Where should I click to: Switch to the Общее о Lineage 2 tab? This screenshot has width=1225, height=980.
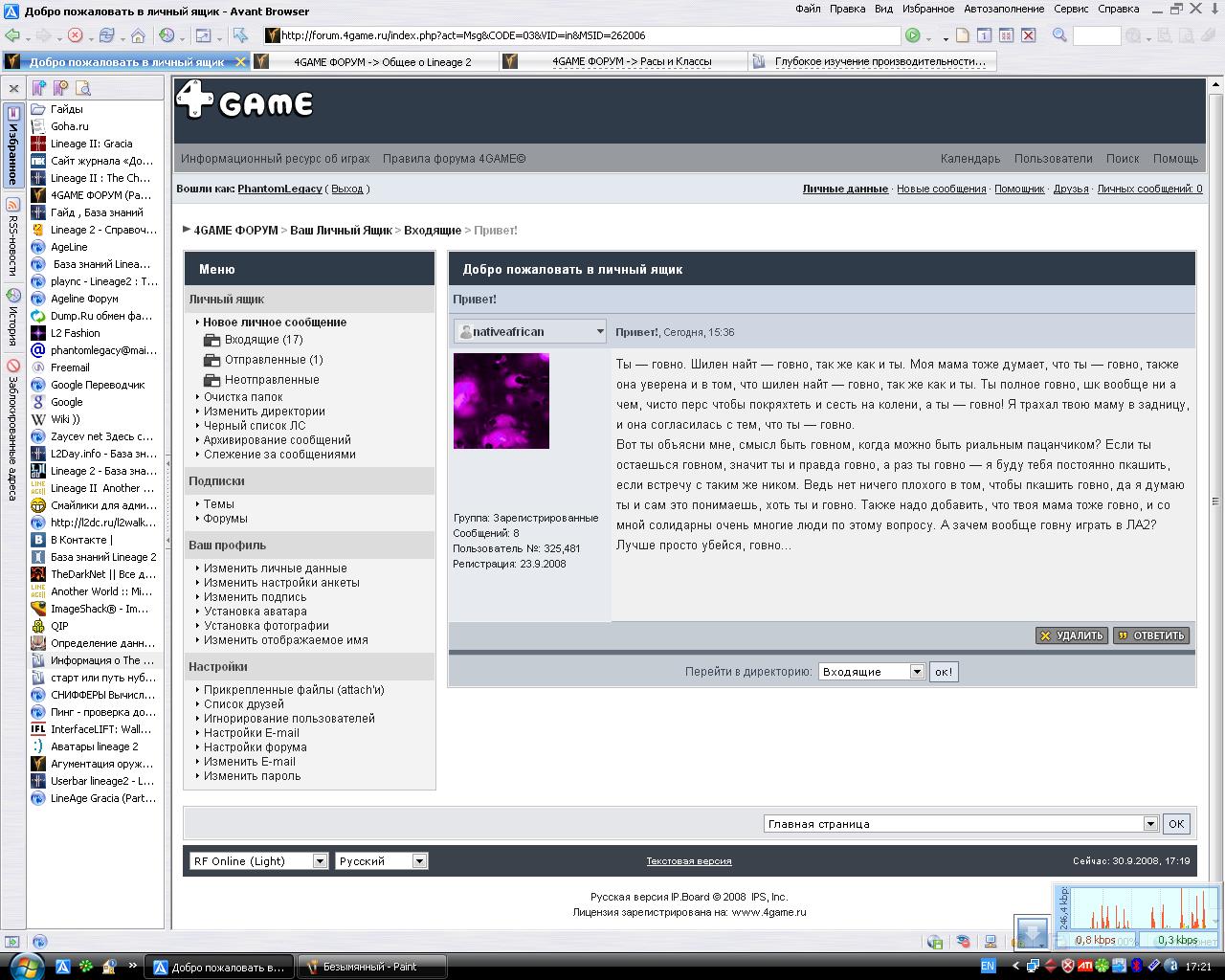[x=382, y=61]
